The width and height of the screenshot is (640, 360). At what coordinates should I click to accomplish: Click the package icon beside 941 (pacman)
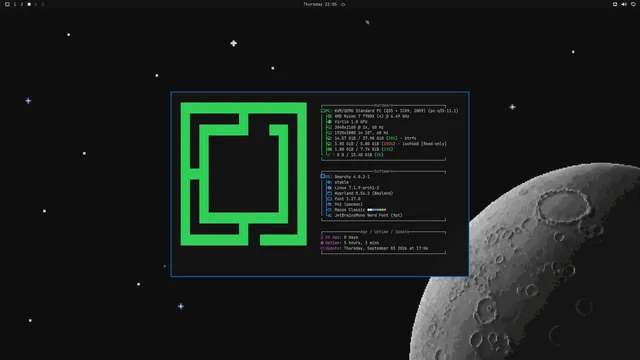point(329,204)
